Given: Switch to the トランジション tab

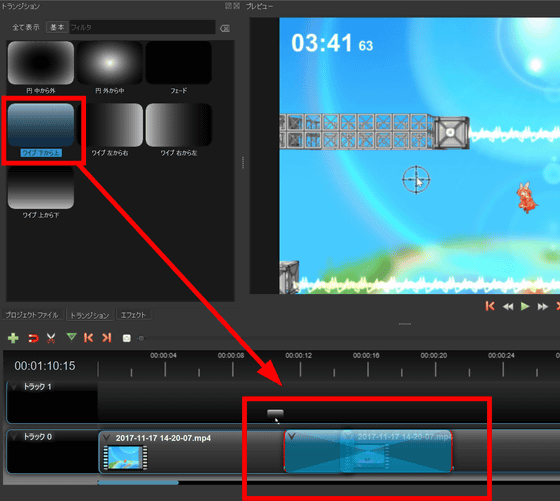Looking at the screenshot, I should (x=90, y=315).
